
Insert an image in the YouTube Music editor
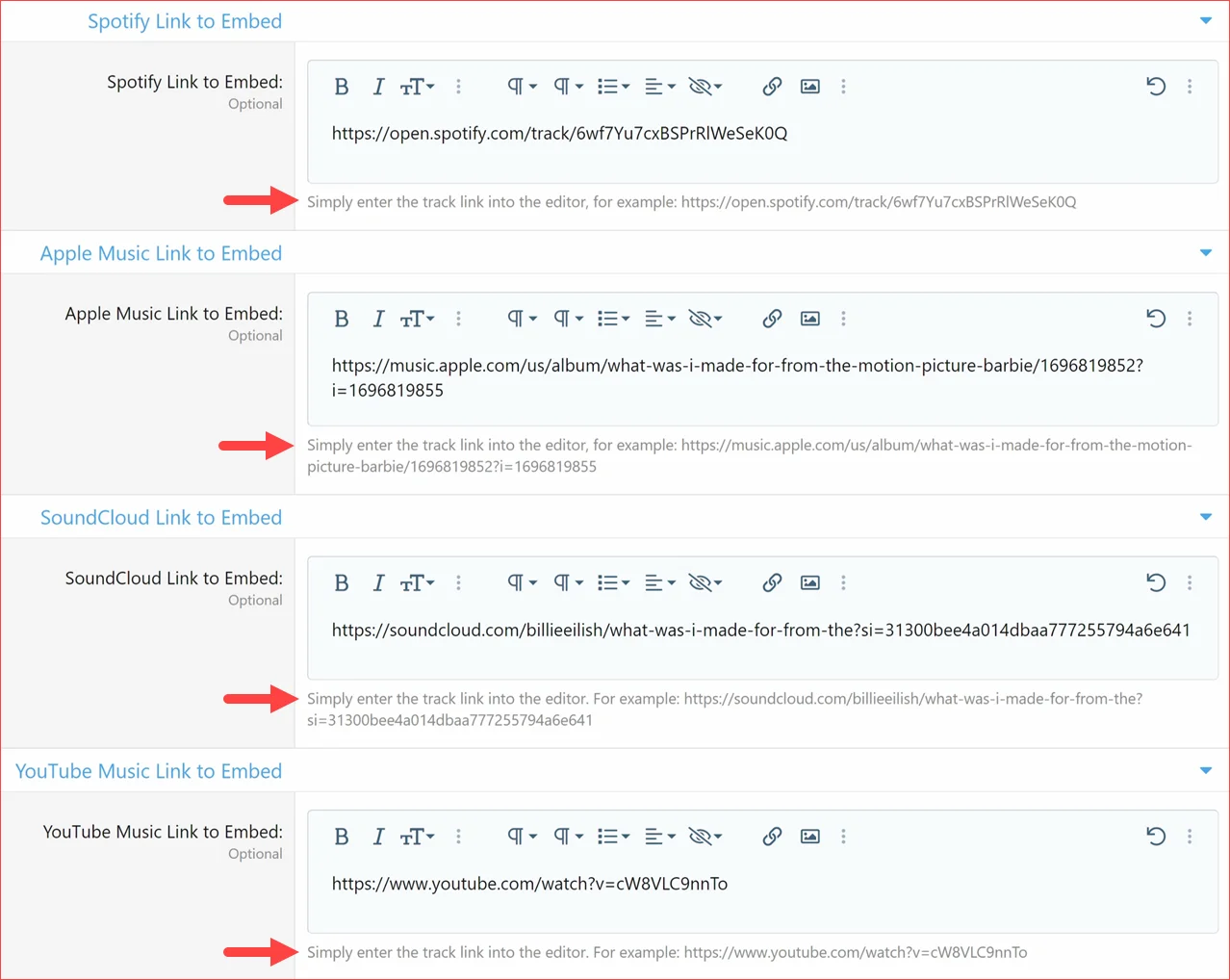point(810,837)
